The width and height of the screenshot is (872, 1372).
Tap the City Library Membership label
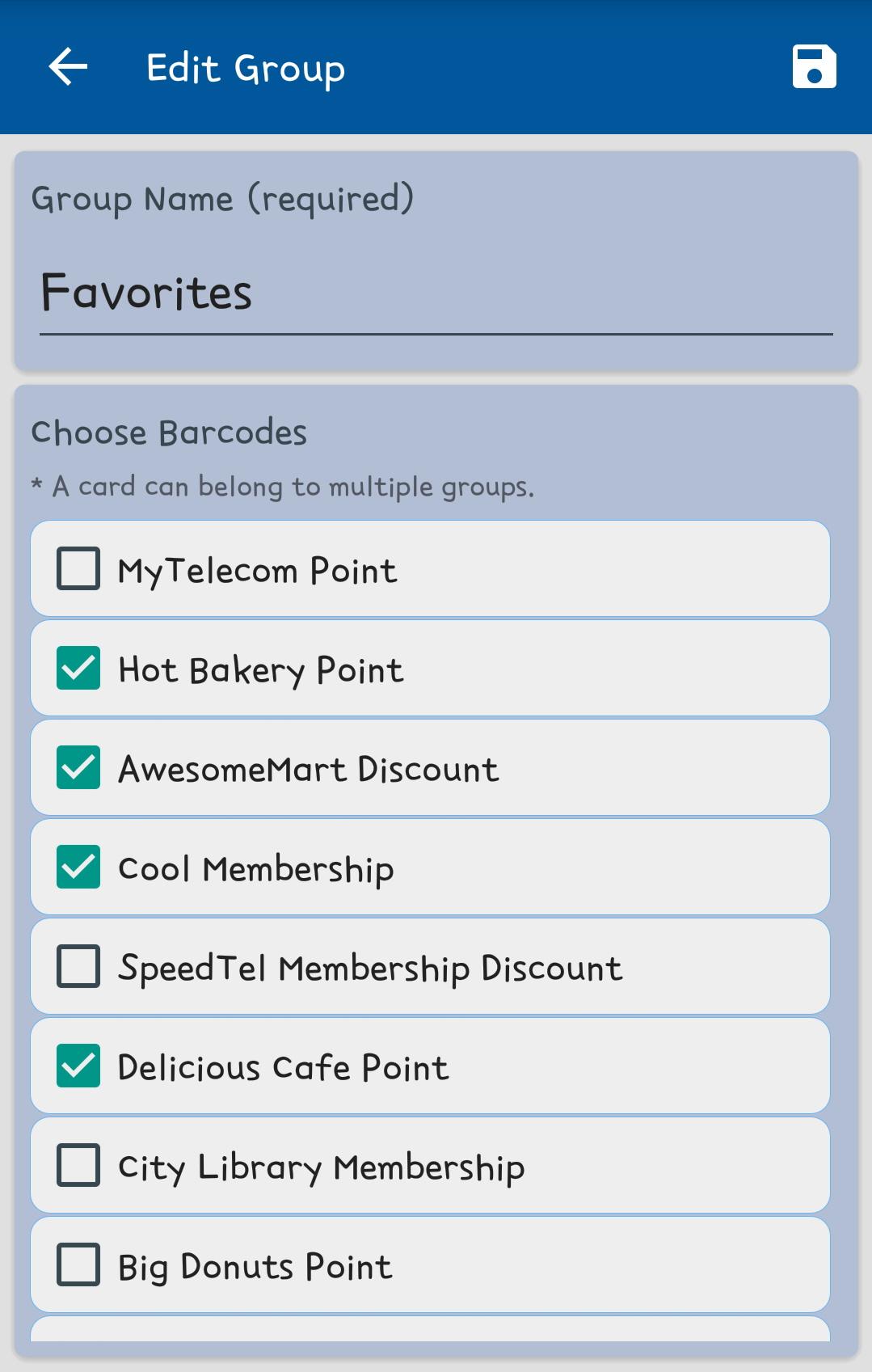pos(321,1167)
